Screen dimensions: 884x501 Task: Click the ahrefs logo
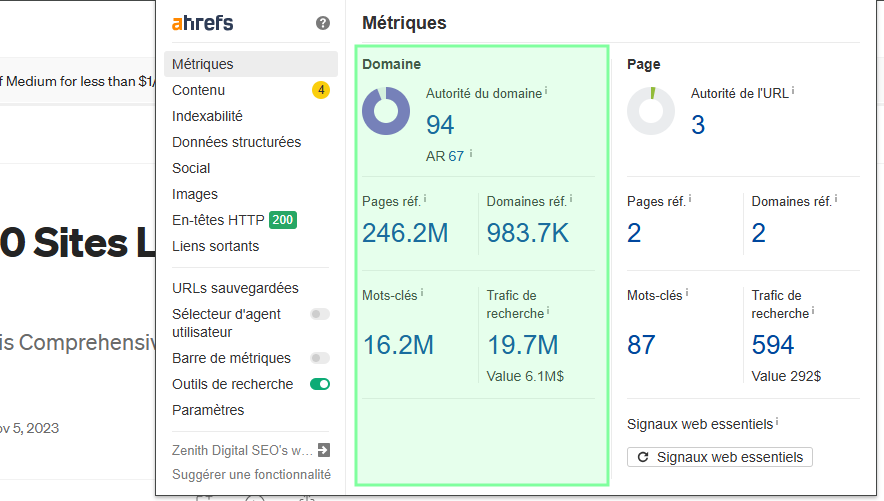(202, 23)
